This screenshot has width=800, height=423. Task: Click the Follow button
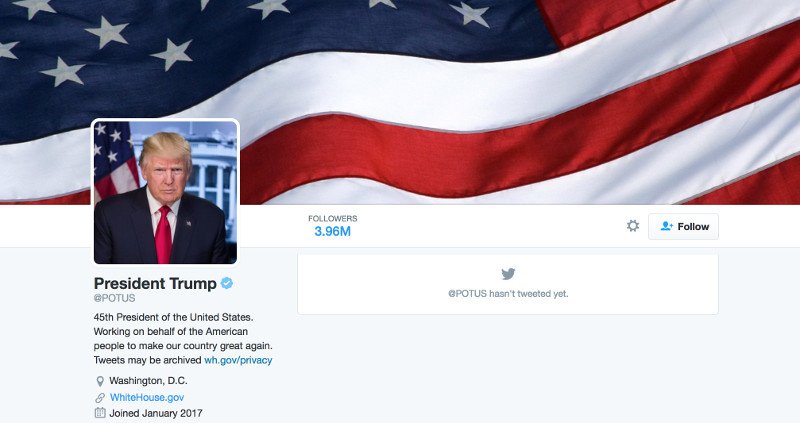[683, 227]
